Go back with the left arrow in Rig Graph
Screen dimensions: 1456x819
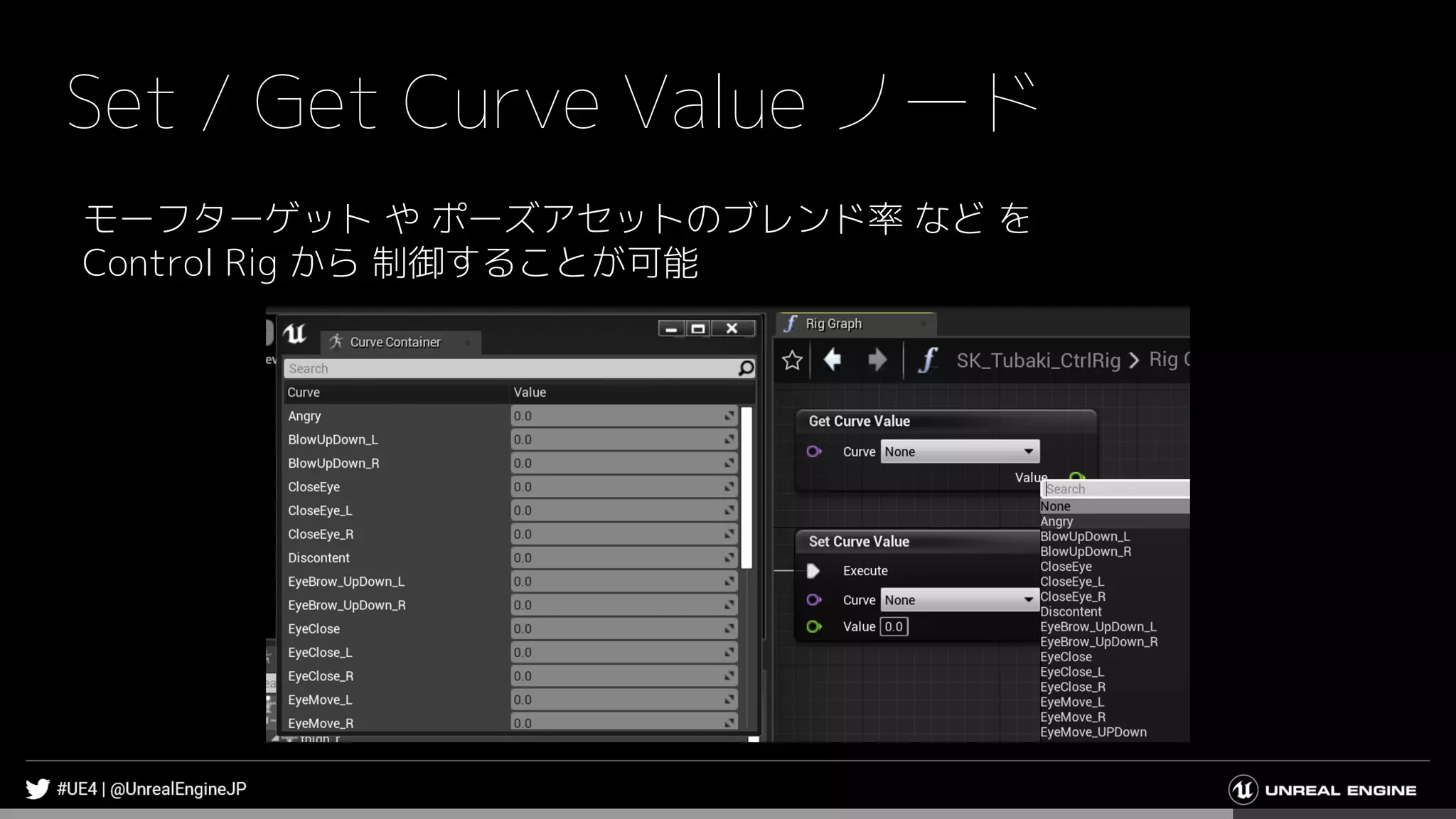pyautogui.click(x=833, y=360)
